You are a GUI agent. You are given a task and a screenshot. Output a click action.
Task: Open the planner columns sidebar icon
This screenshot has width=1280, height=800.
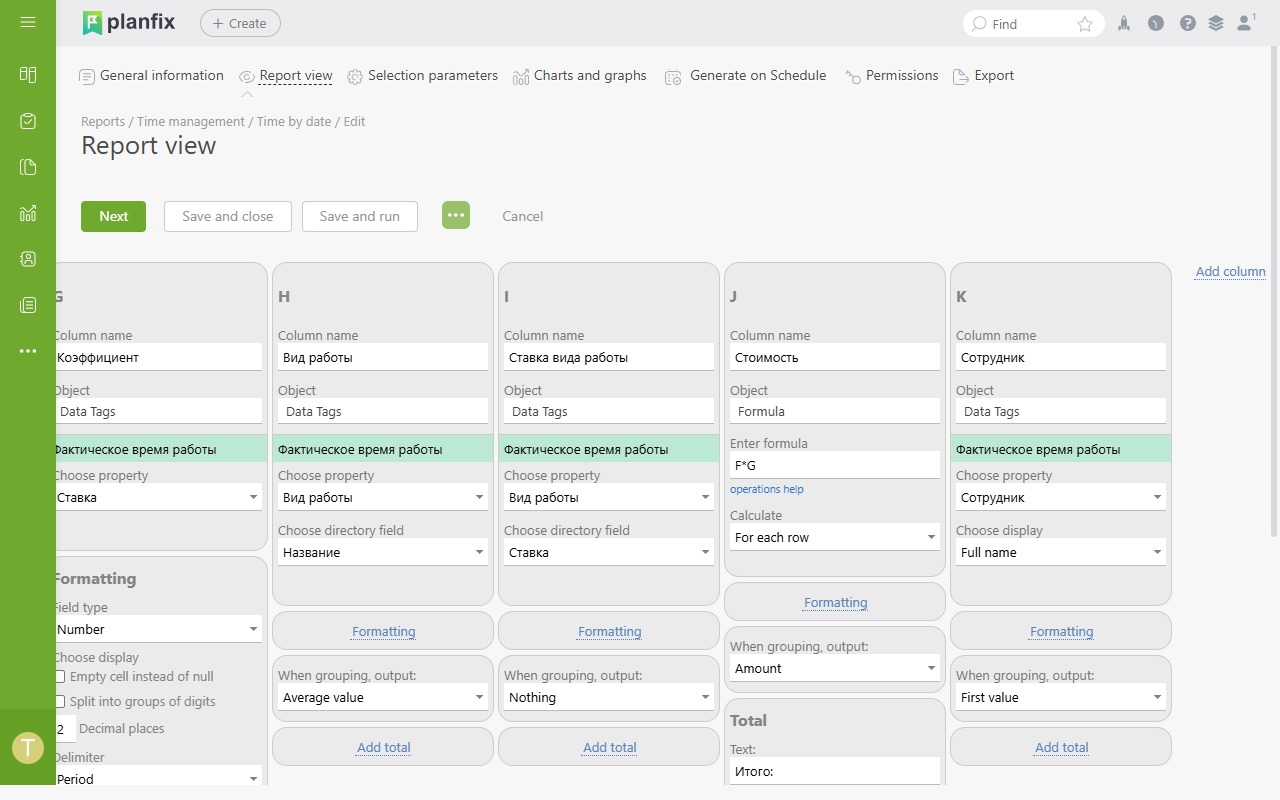(x=28, y=74)
